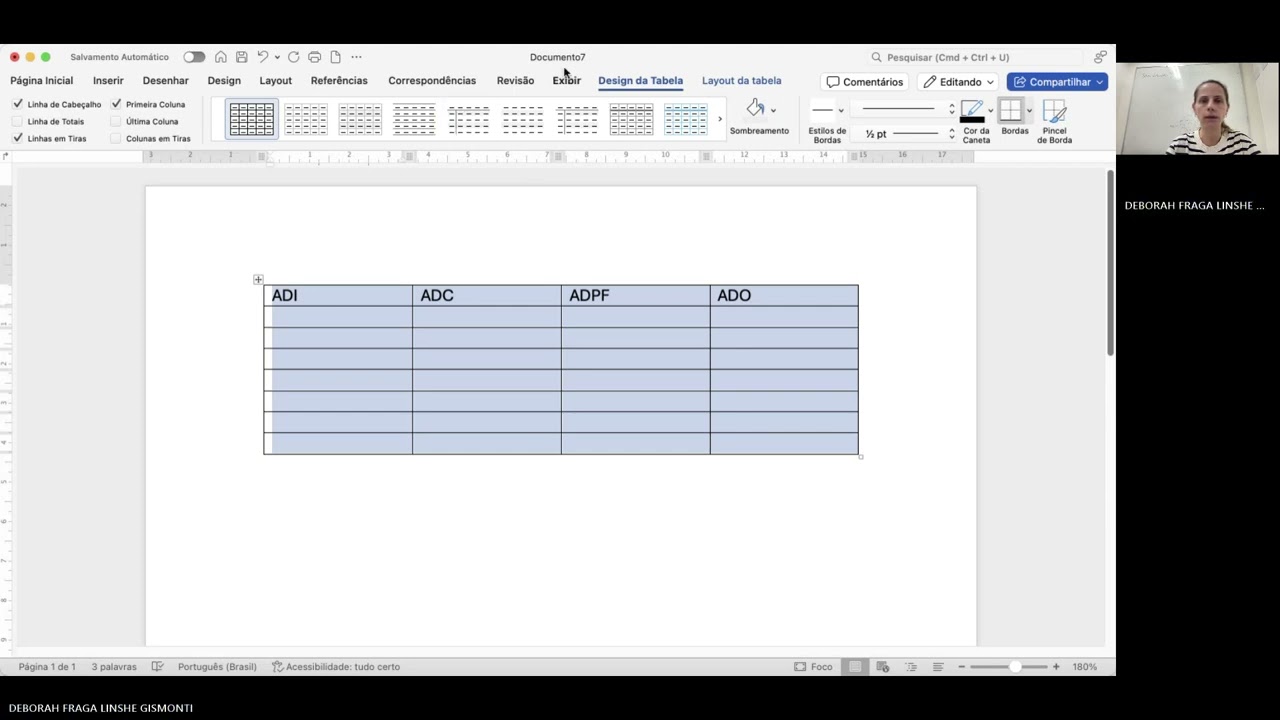Expand the table styles gallery arrow

pos(720,119)
